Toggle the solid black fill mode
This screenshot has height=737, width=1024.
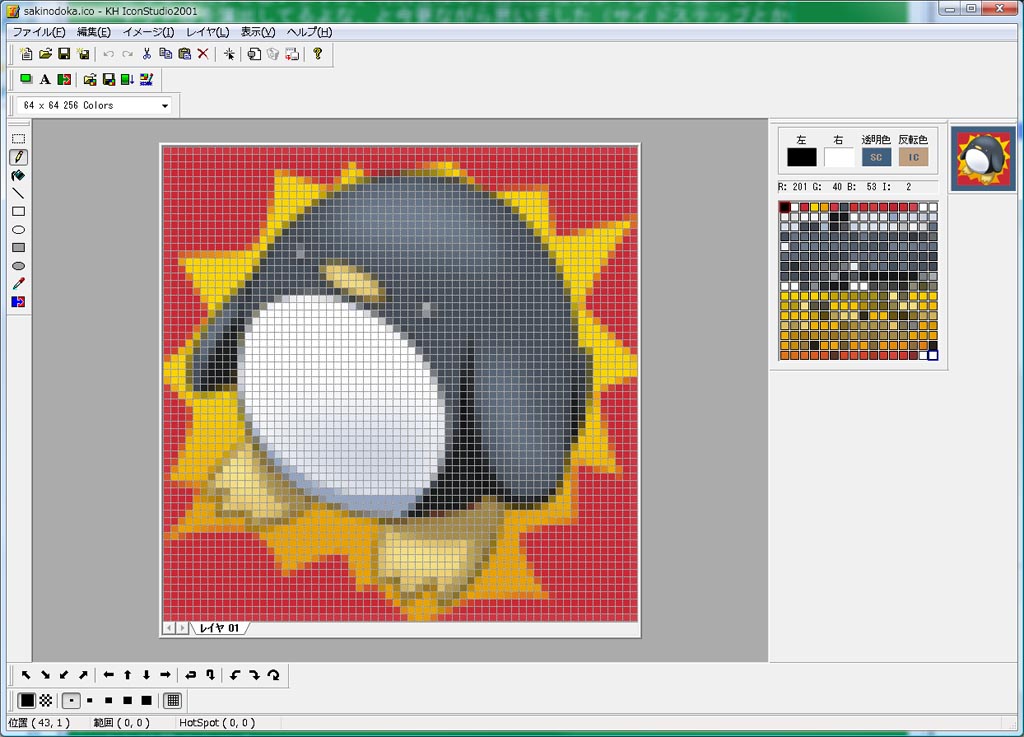pos(27,700)
